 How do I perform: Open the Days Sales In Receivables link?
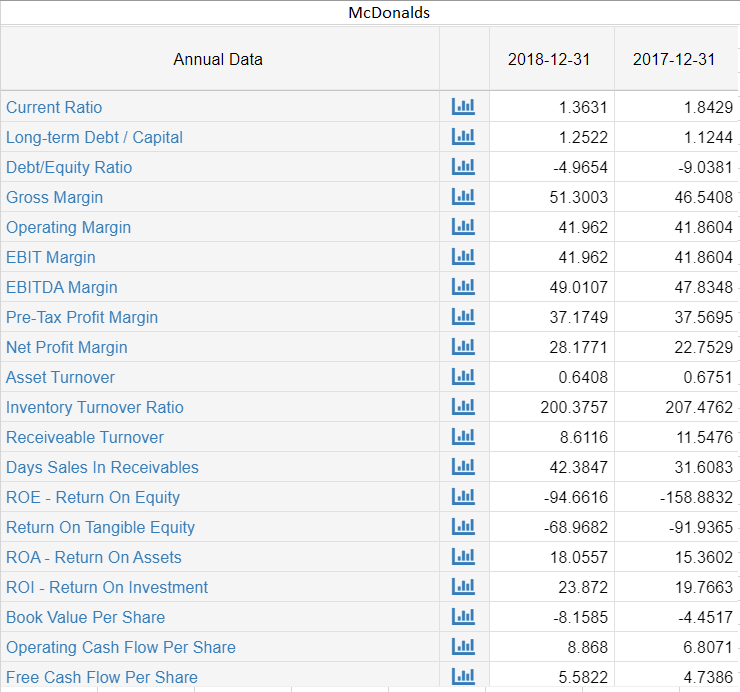click(102, 467)
